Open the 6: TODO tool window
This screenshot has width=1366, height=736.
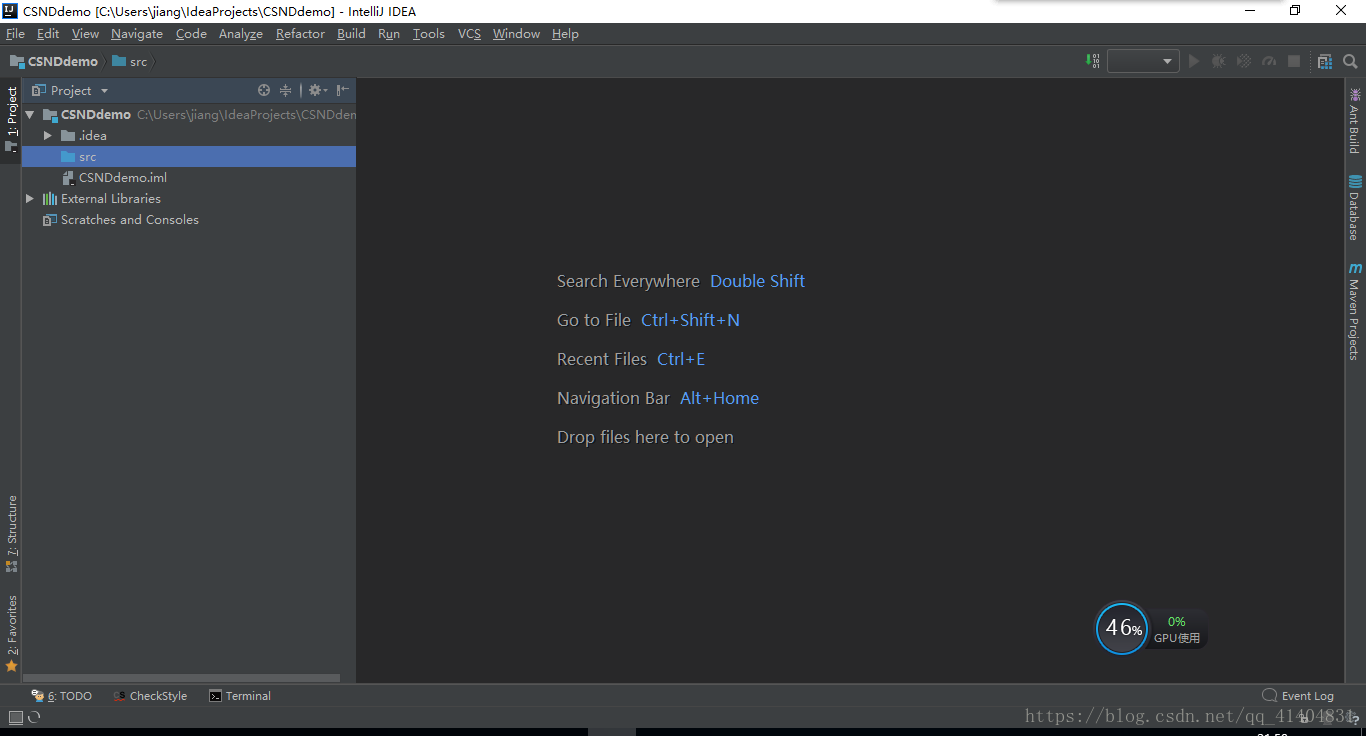coord(61,696)
